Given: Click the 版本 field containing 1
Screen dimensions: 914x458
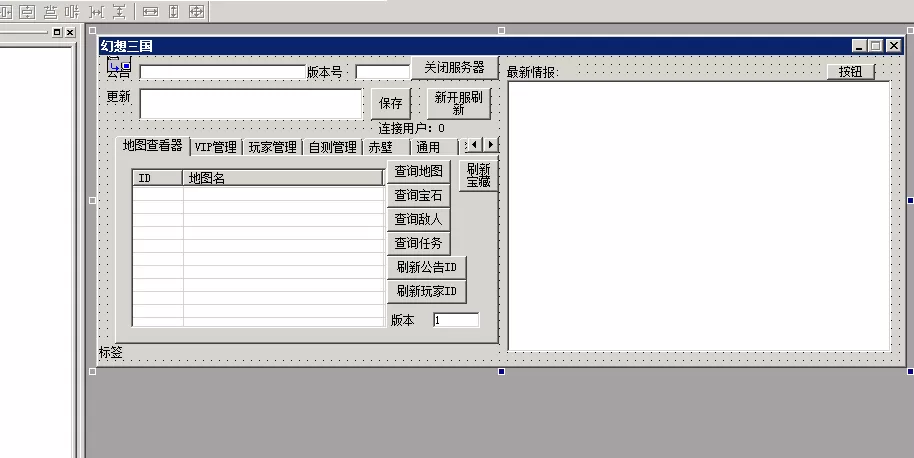Looking at the screenshot, I should click(x=456, y=320).
